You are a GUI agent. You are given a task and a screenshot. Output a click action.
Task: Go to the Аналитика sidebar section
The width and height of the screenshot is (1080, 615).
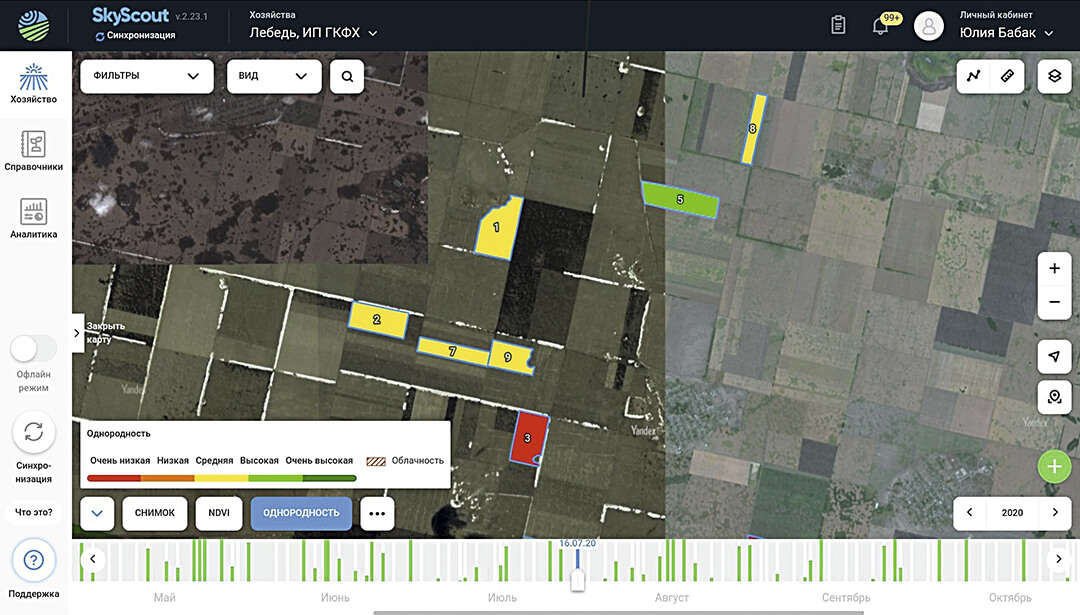click(34, 218)
